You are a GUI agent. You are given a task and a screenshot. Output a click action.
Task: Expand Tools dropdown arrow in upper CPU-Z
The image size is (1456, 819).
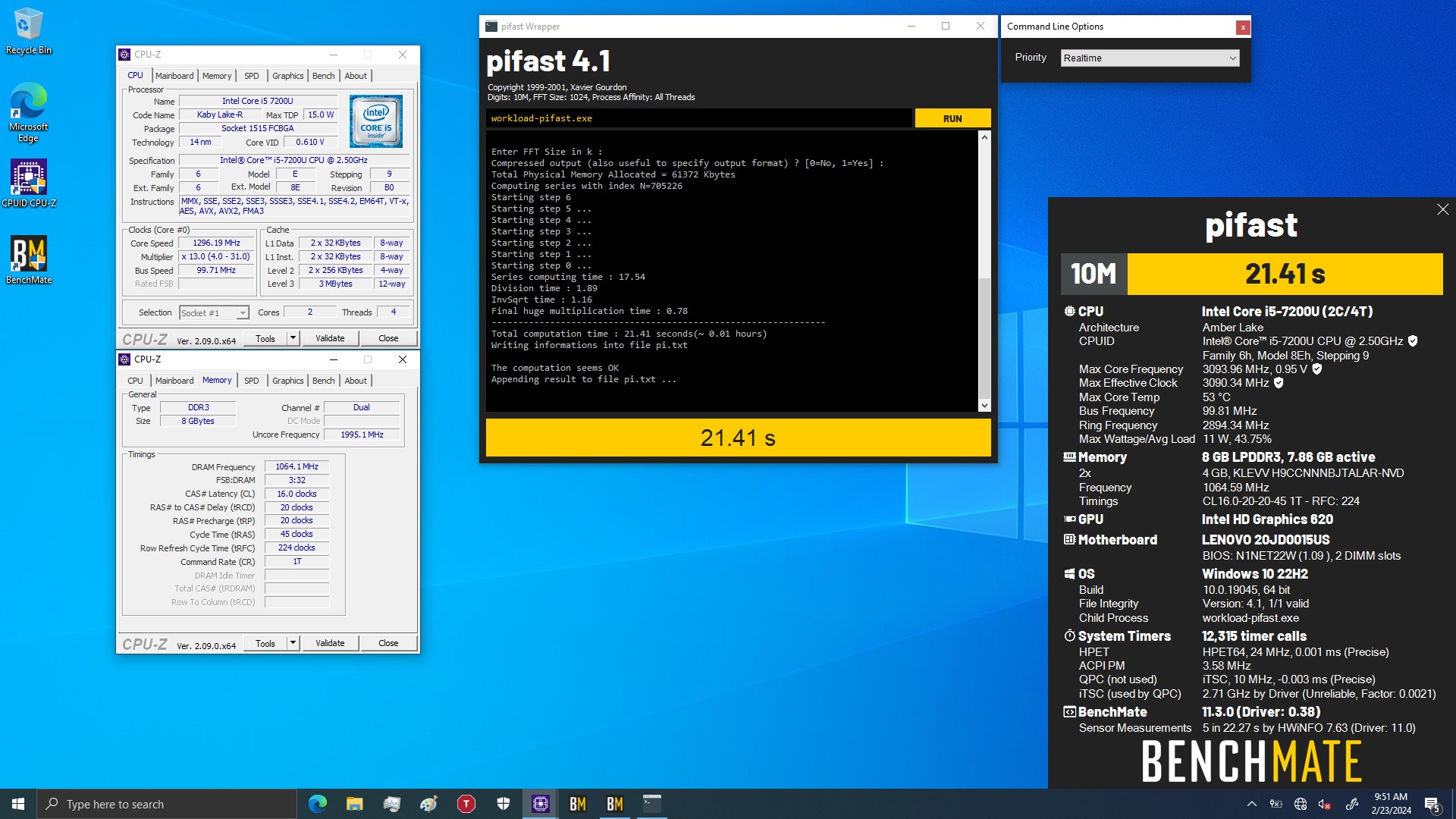pyautogui.click(x=293, y=338)
